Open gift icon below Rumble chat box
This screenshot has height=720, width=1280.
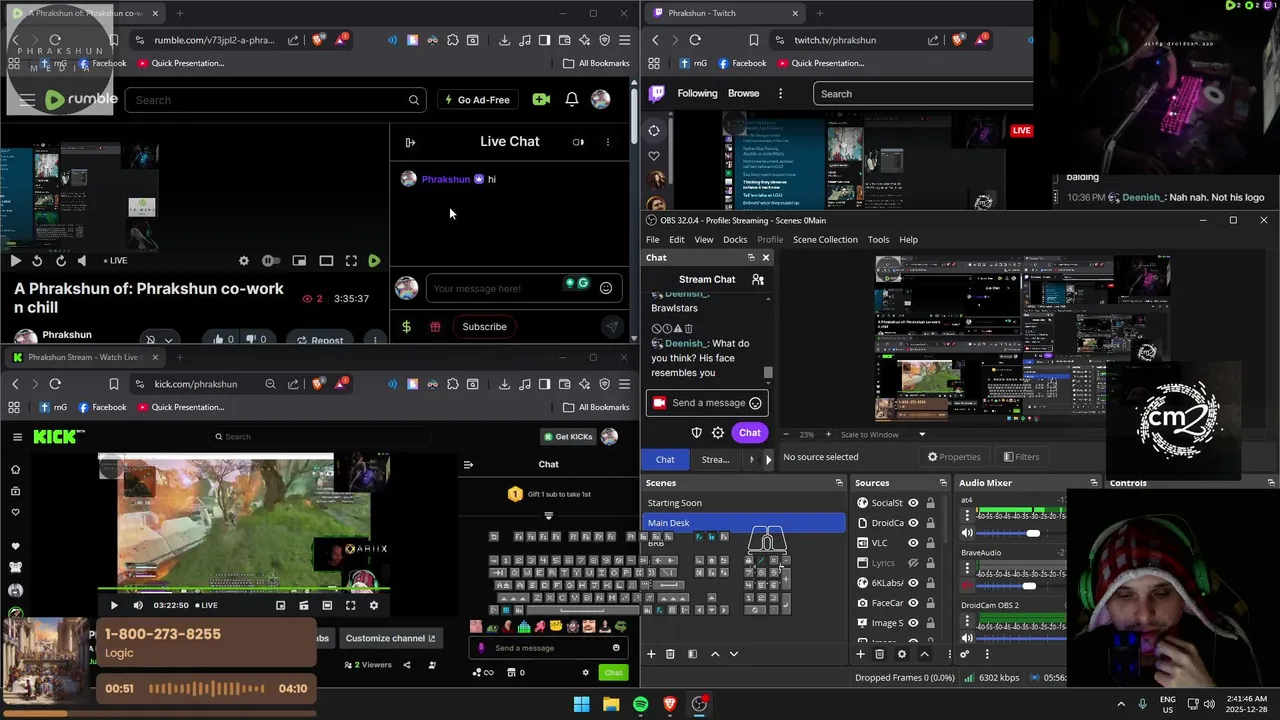pos(435,327)
